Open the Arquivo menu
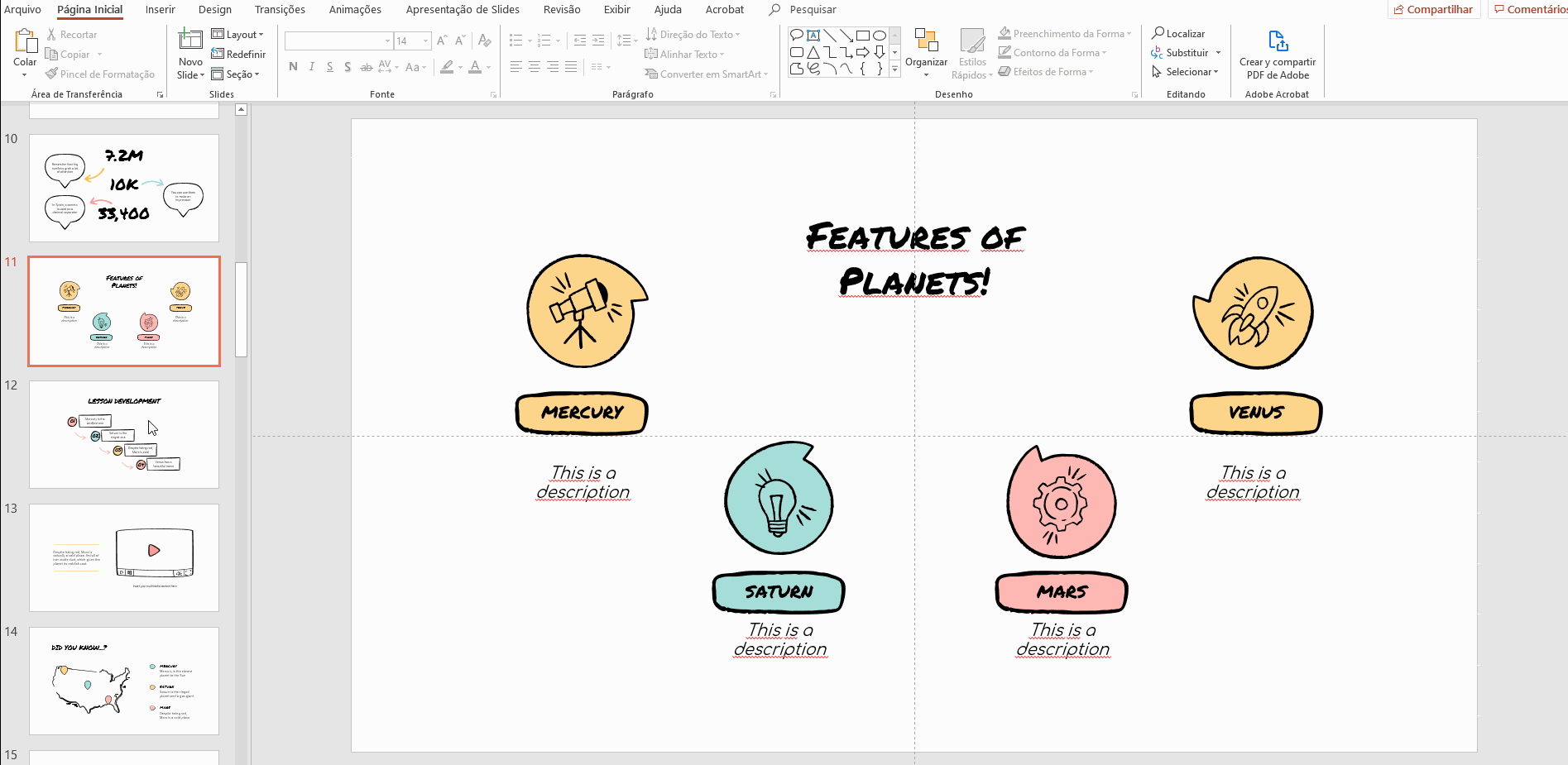The image size is (1568, 765). tap(22, 10)
